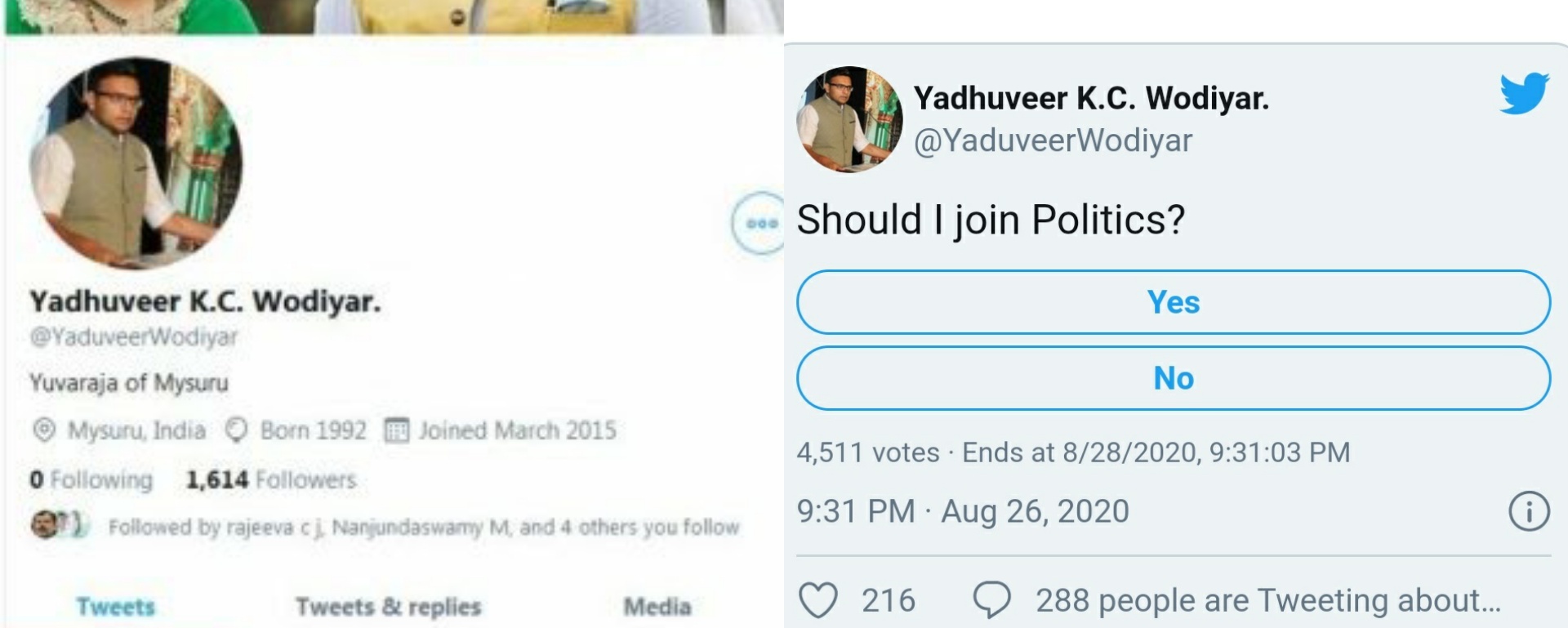The image size is (1568, 628).
Task: Select the Media tab
Action: tap(657, 607)
